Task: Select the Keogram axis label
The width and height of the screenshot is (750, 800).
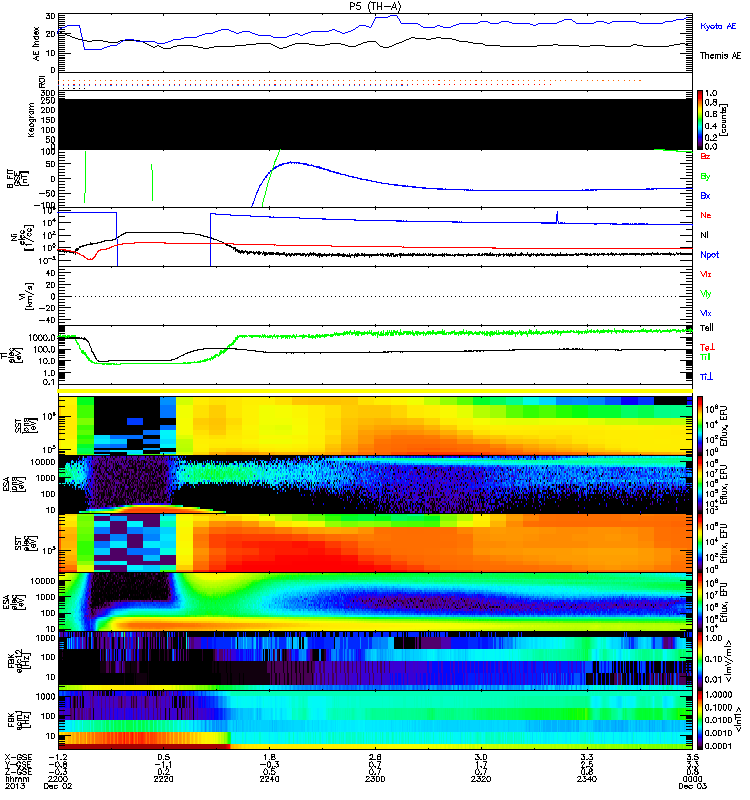Action: tap(31, 120)
